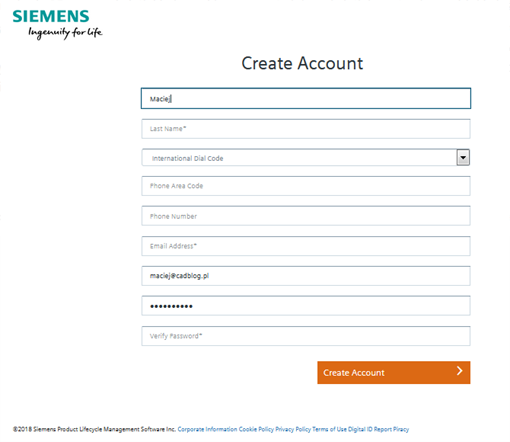510x442 pixels.
Task: Open the Cookie Policy footer link
Action: click(x=256, y=429)
